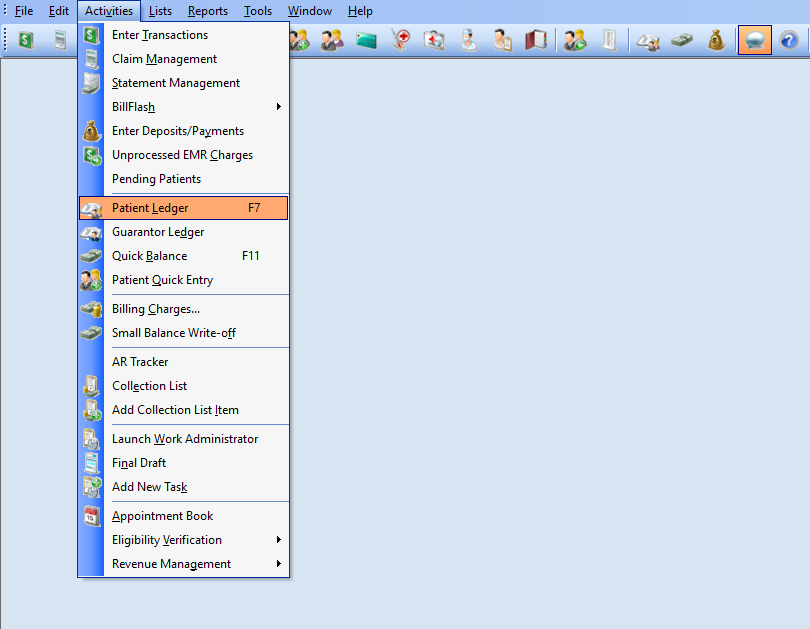
Task: Click the green dollar icon at toolbar's left
Action: click(25, 40)
